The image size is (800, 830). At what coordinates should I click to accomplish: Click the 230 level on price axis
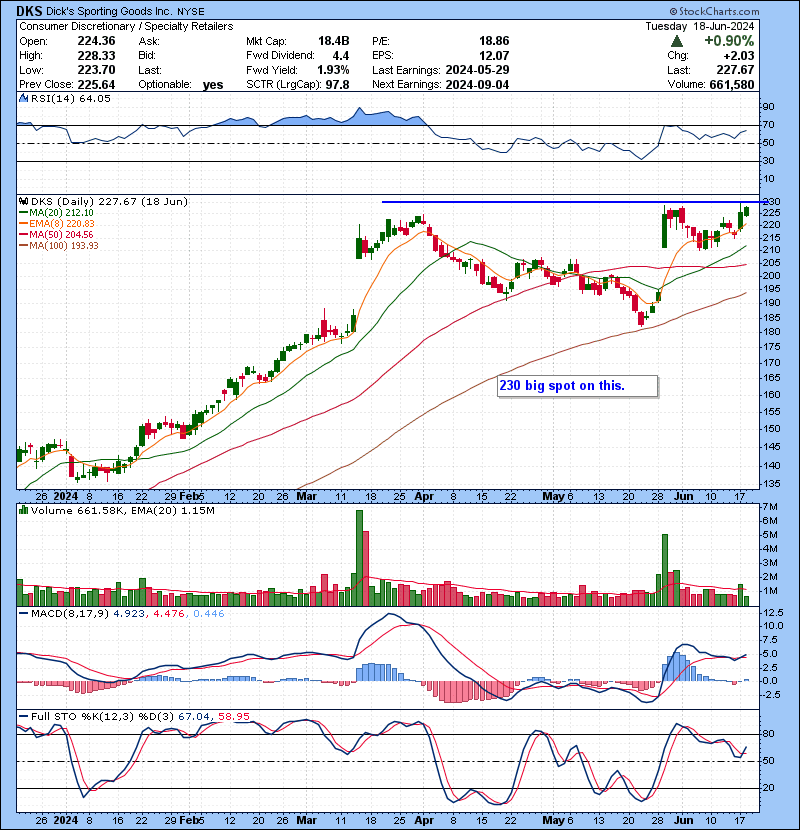771,202
